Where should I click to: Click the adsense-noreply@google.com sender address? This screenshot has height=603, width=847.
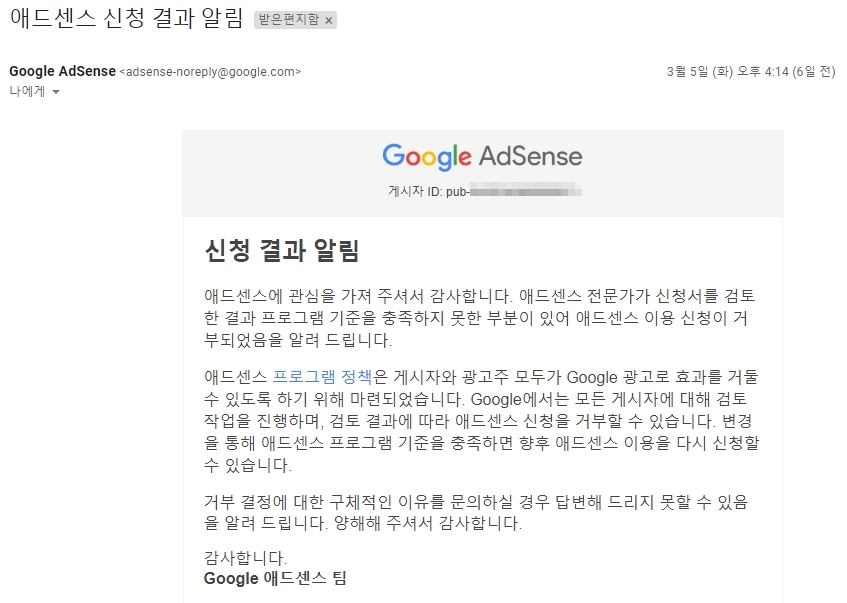209,72
